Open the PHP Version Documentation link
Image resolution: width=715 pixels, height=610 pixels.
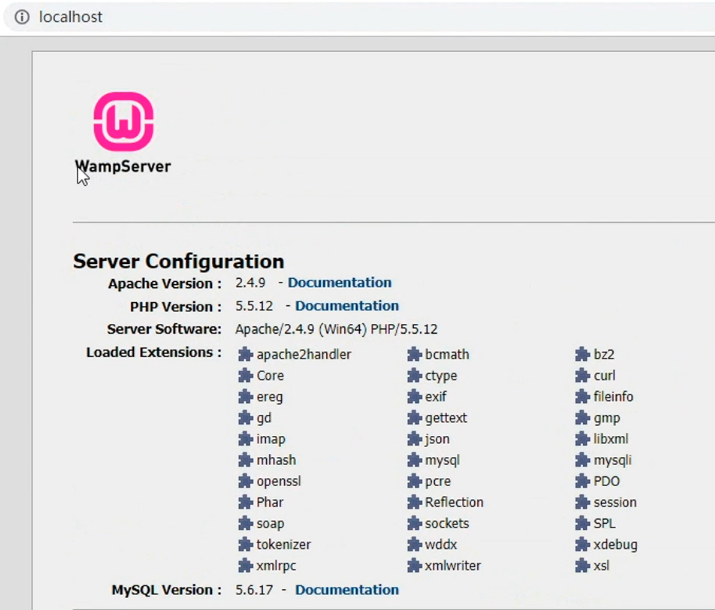(x=347, y=306)
